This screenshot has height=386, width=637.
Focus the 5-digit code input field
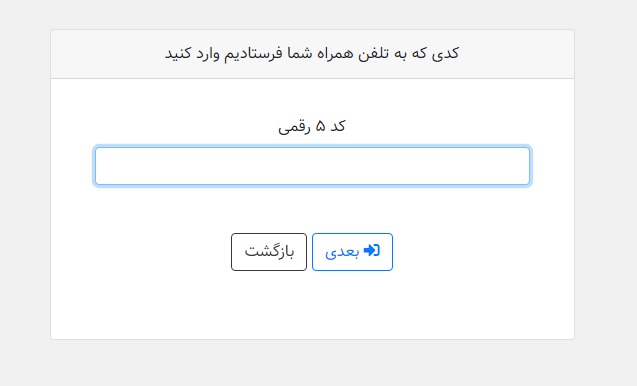coord(312,166)
